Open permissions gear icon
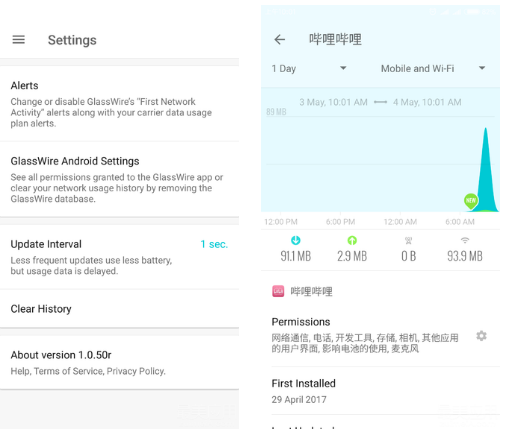 tap(481, 336)
